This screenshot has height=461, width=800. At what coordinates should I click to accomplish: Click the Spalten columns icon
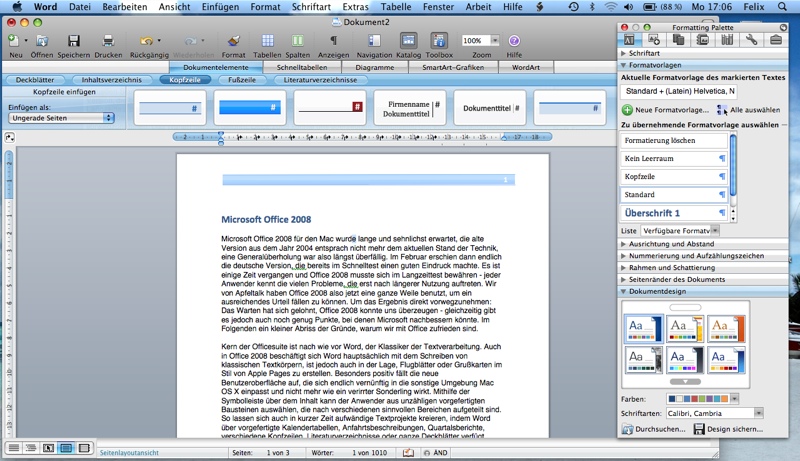(x=297, y=41)
